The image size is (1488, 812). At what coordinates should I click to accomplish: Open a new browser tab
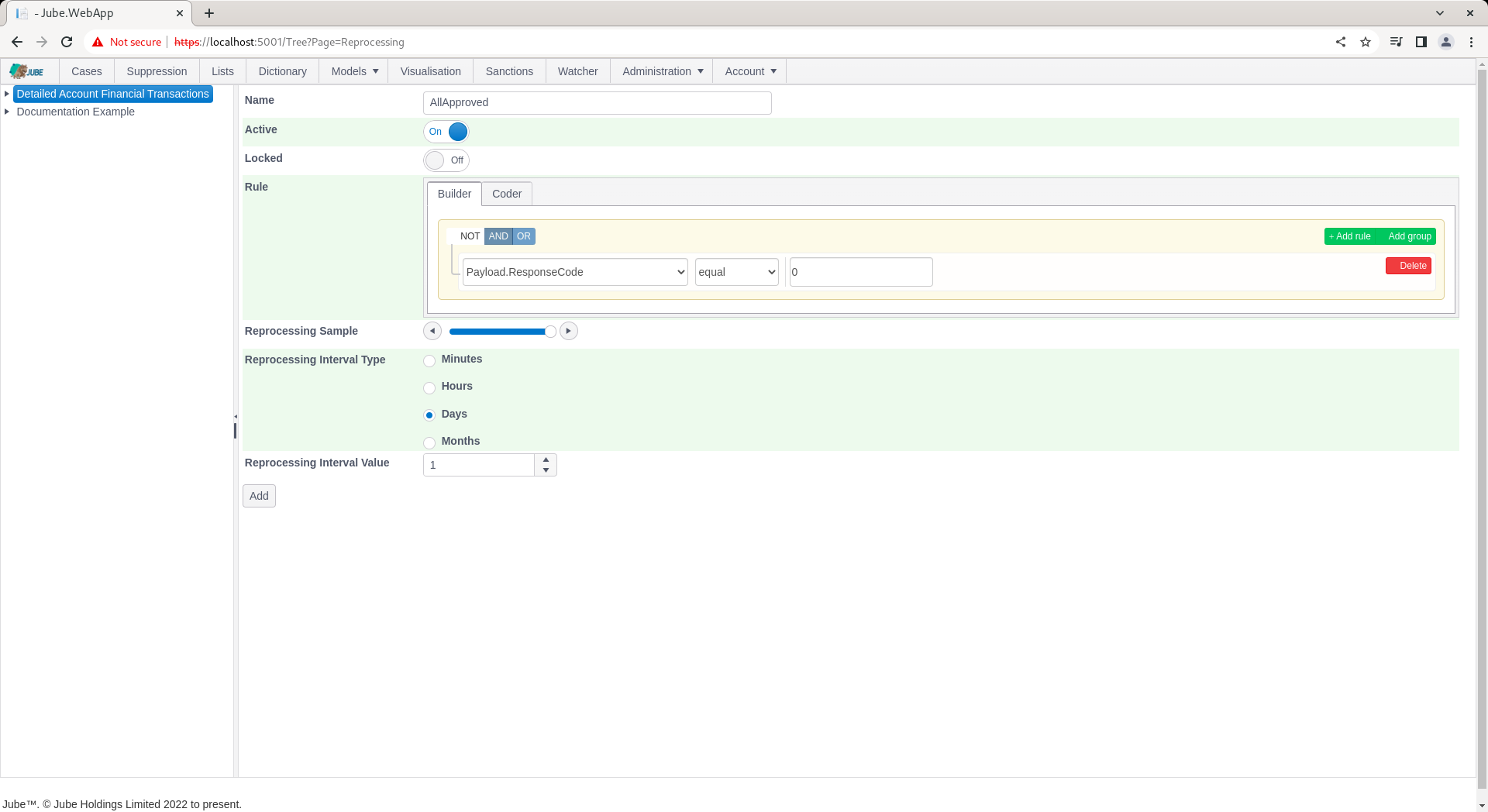coord(209,13)
